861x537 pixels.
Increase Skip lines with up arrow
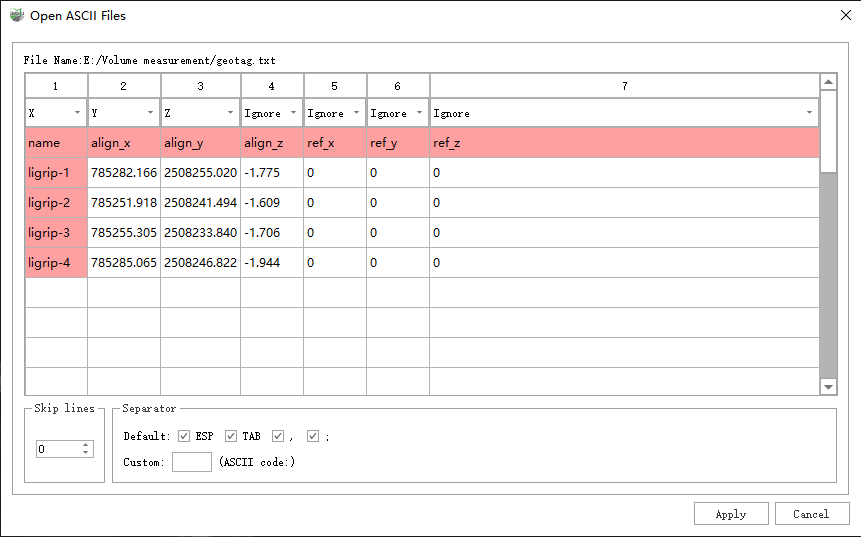[x=86, y=445]
